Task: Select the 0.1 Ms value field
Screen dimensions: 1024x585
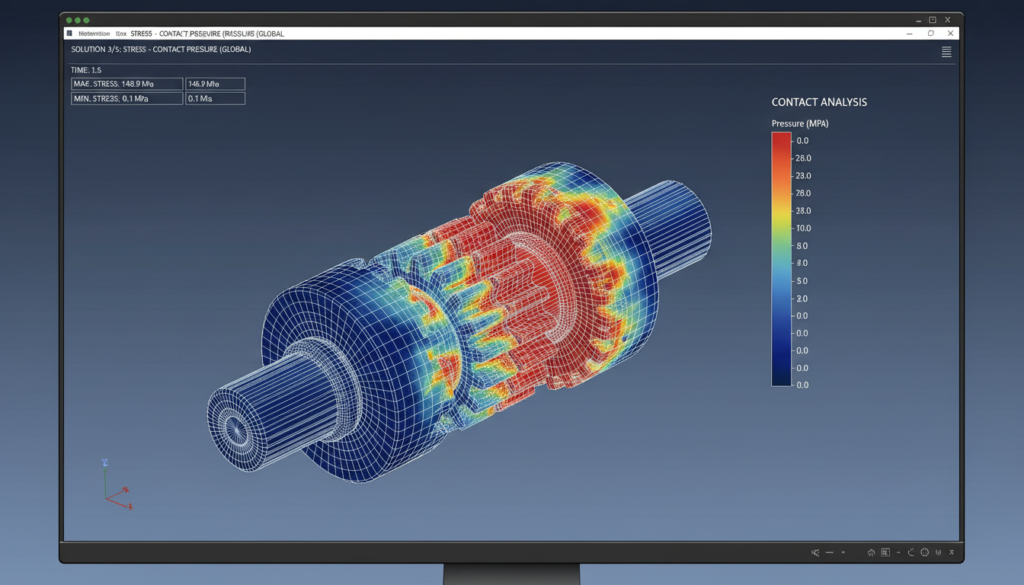Action: click(216, 99)
